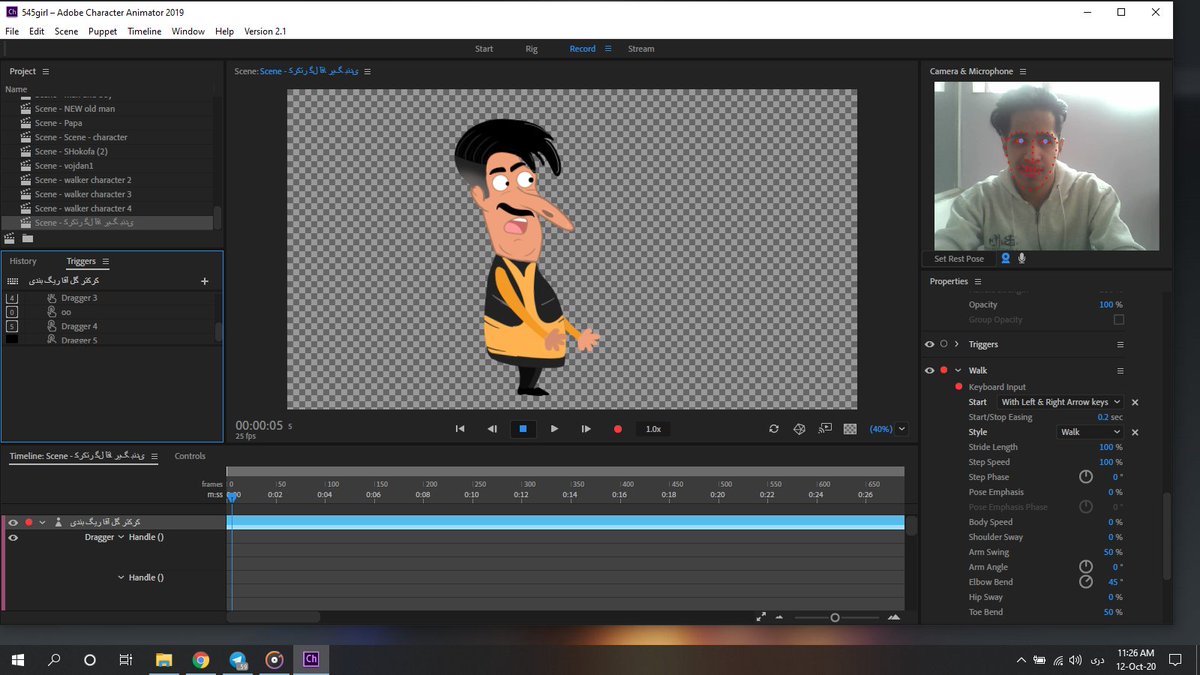Click Set Rest Pose

[959, 259]
